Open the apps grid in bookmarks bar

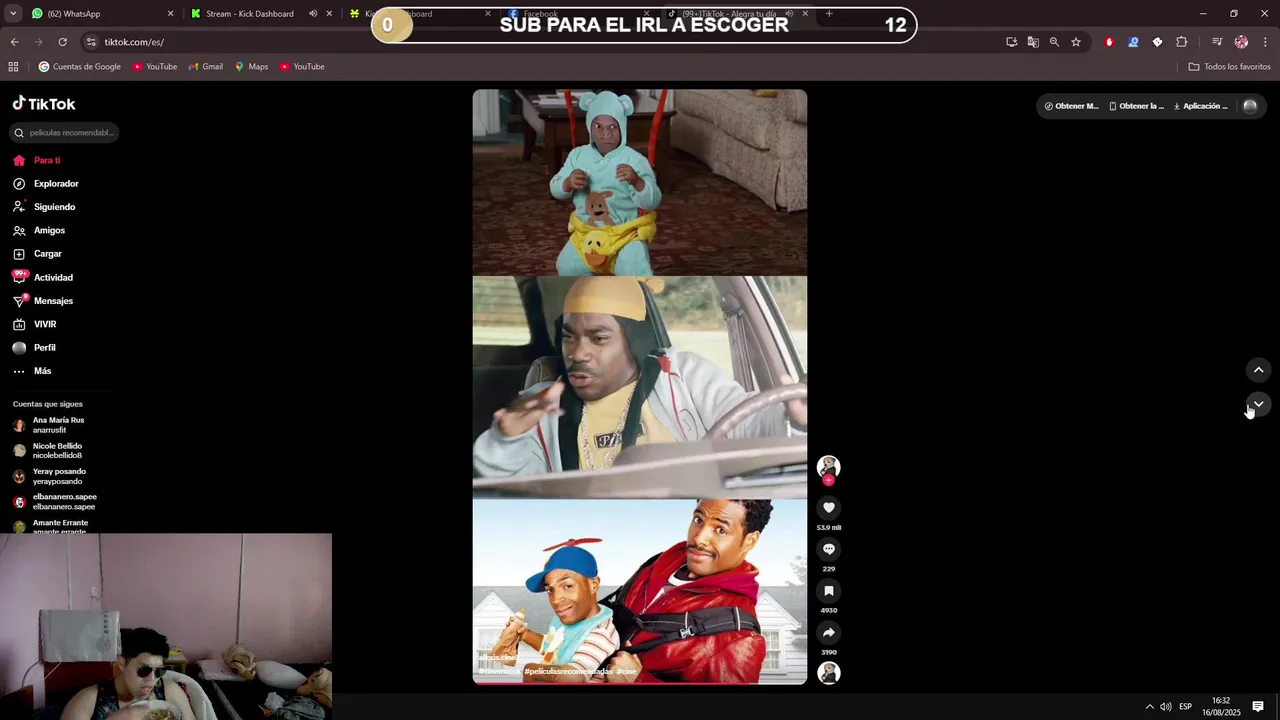coord(13,67)
